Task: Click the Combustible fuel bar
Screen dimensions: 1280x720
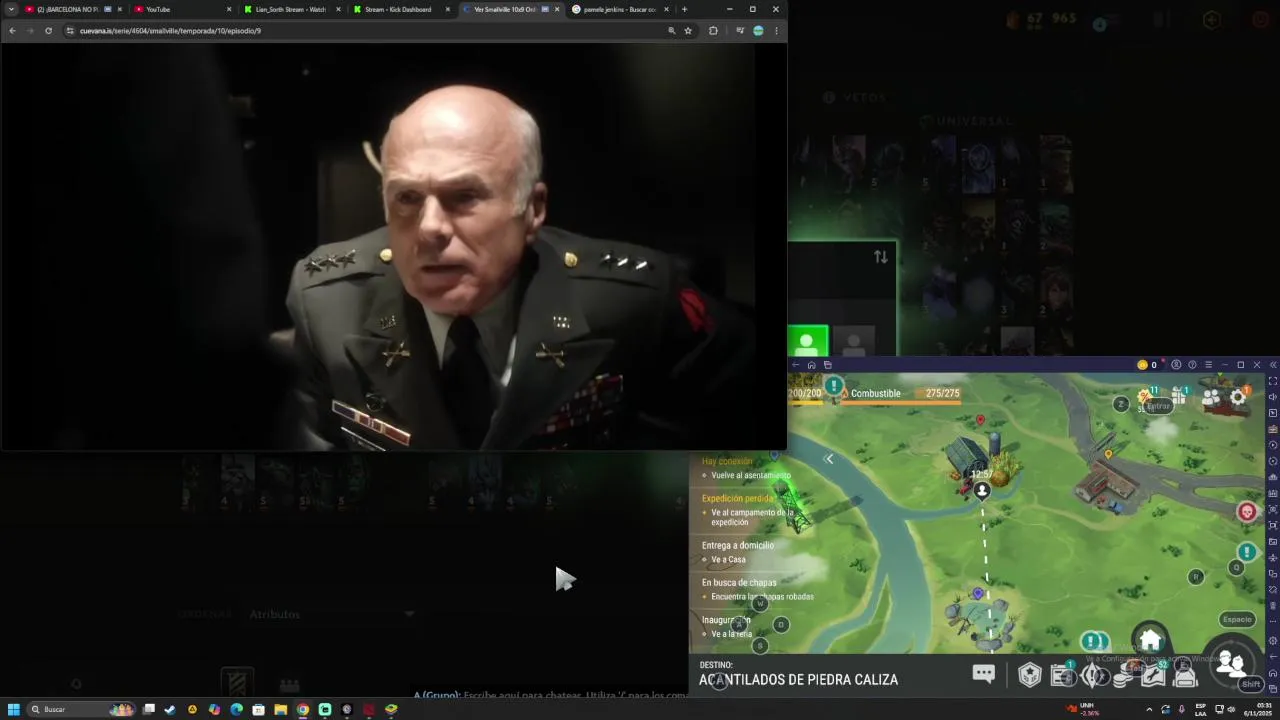Action: tap(900, 394)
